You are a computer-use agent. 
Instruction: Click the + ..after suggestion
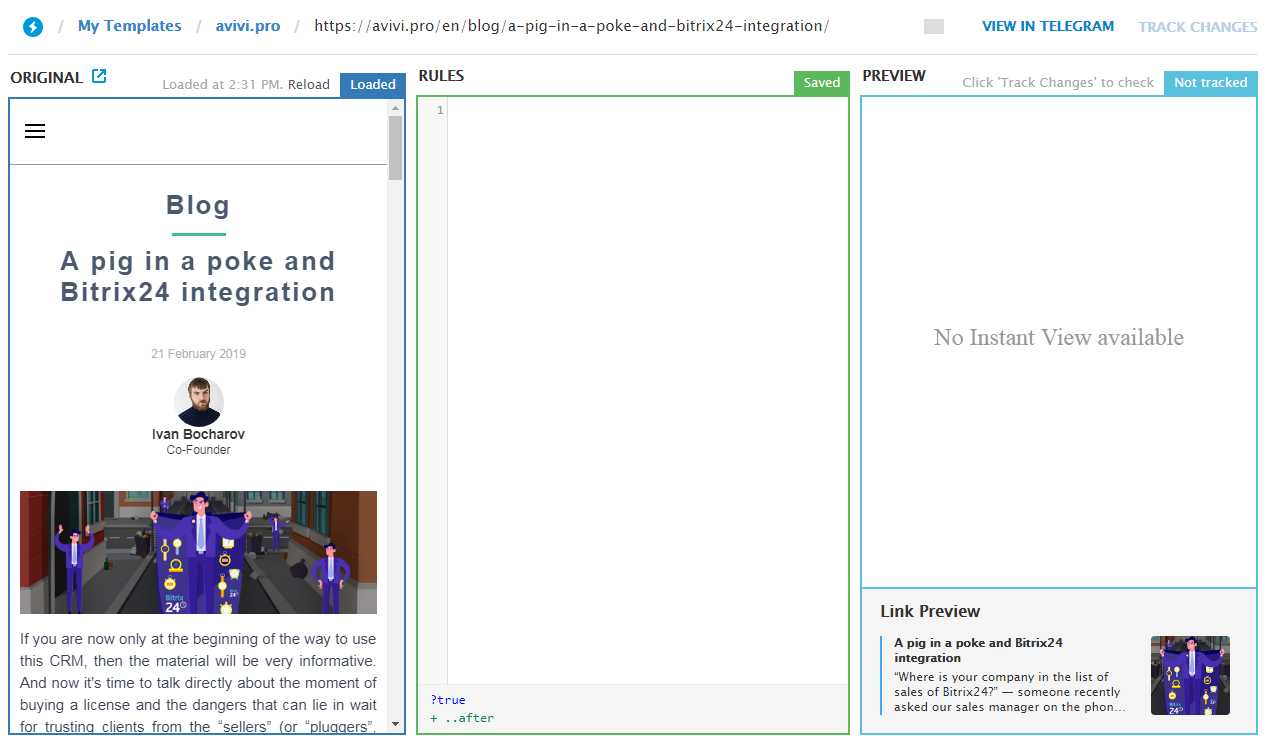point(462,718)
